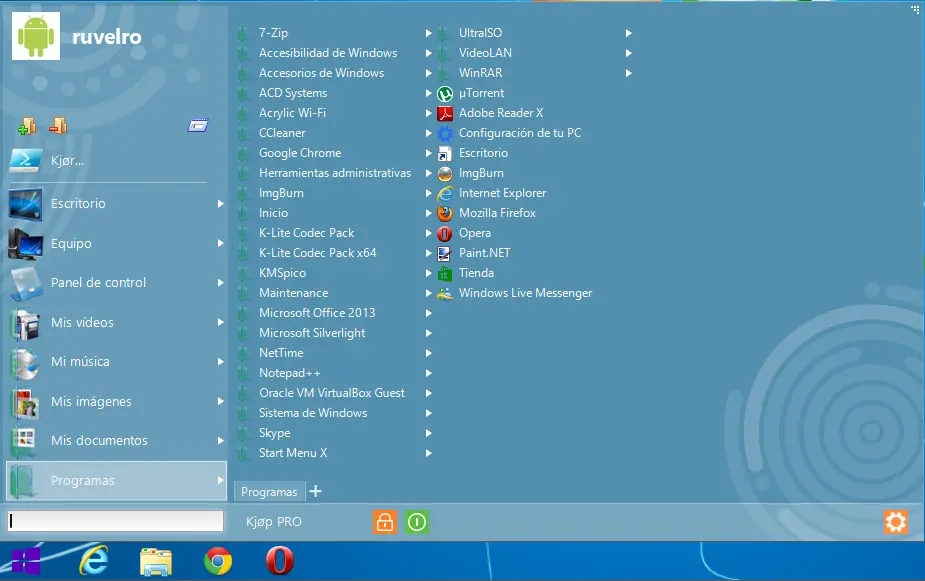Click the Android user avatar picture
925x581 pixels.
point(36,36)
